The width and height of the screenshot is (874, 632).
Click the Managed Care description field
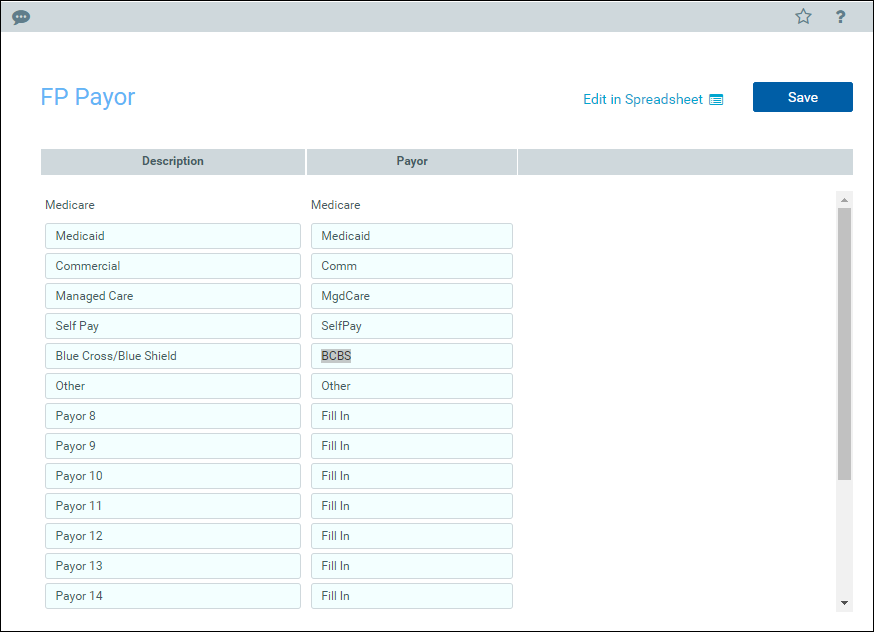[x=173, y=296]
